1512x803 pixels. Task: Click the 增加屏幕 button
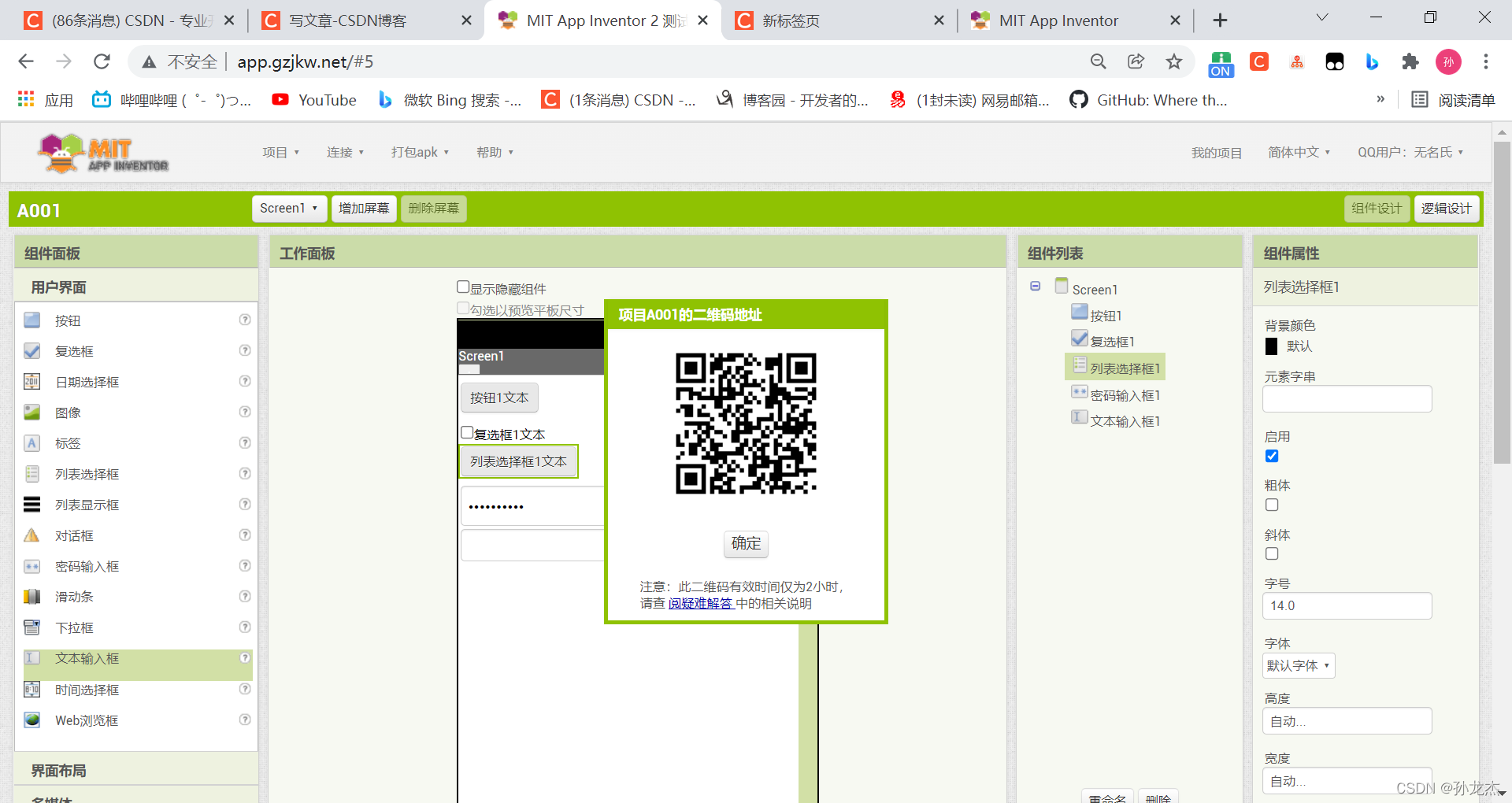coord(364,209)
